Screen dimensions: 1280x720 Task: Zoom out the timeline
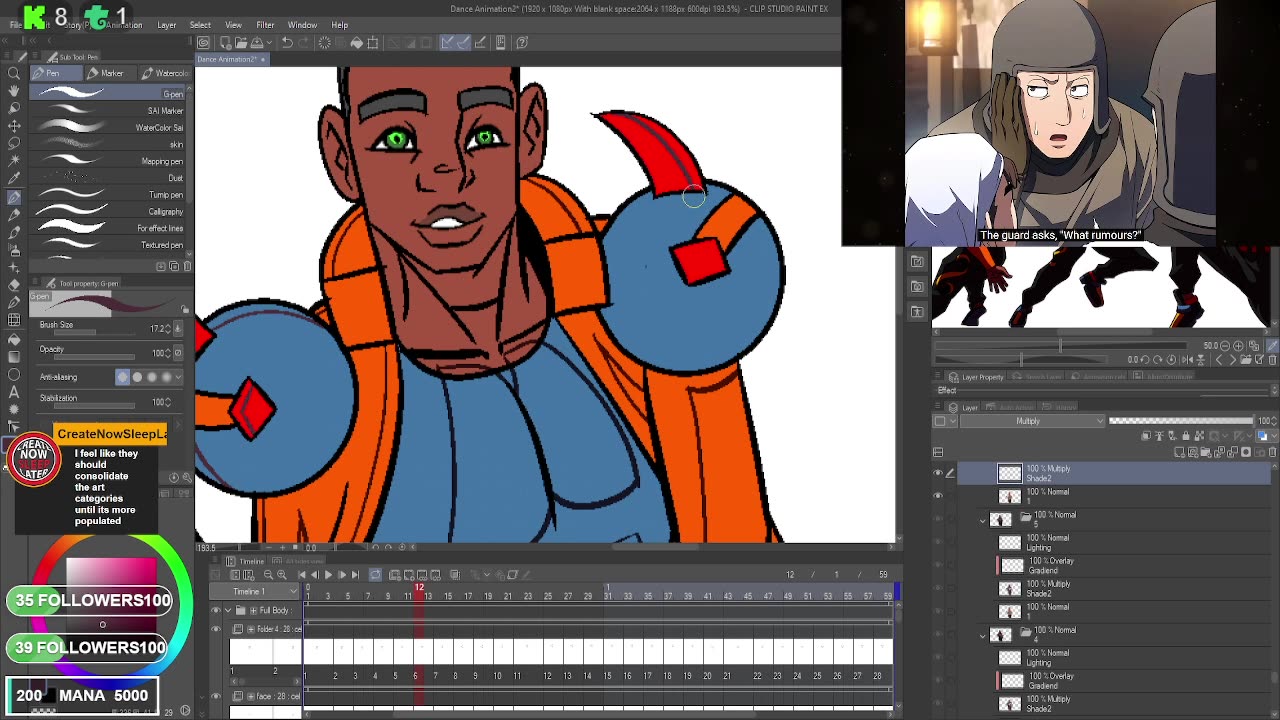click(268, 575)
